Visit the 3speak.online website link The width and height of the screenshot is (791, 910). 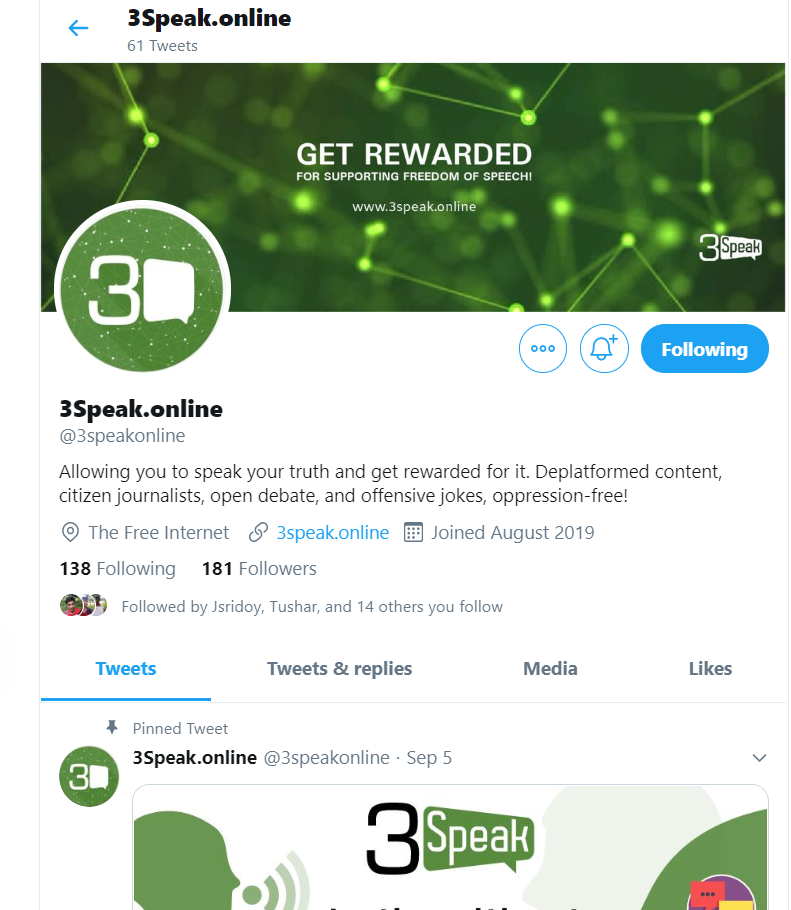click(x=333, y=532)
